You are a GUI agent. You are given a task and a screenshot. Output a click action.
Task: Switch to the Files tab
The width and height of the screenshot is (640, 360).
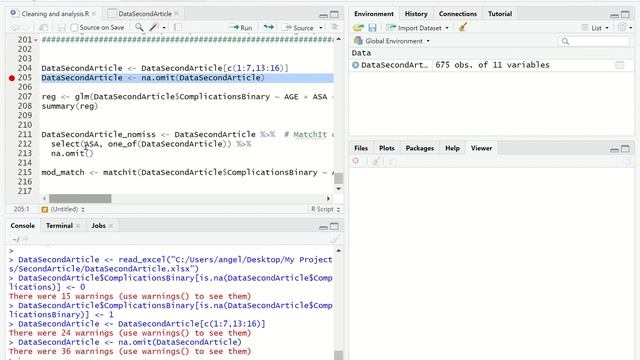pyautogui.click(x=361, y=148)
